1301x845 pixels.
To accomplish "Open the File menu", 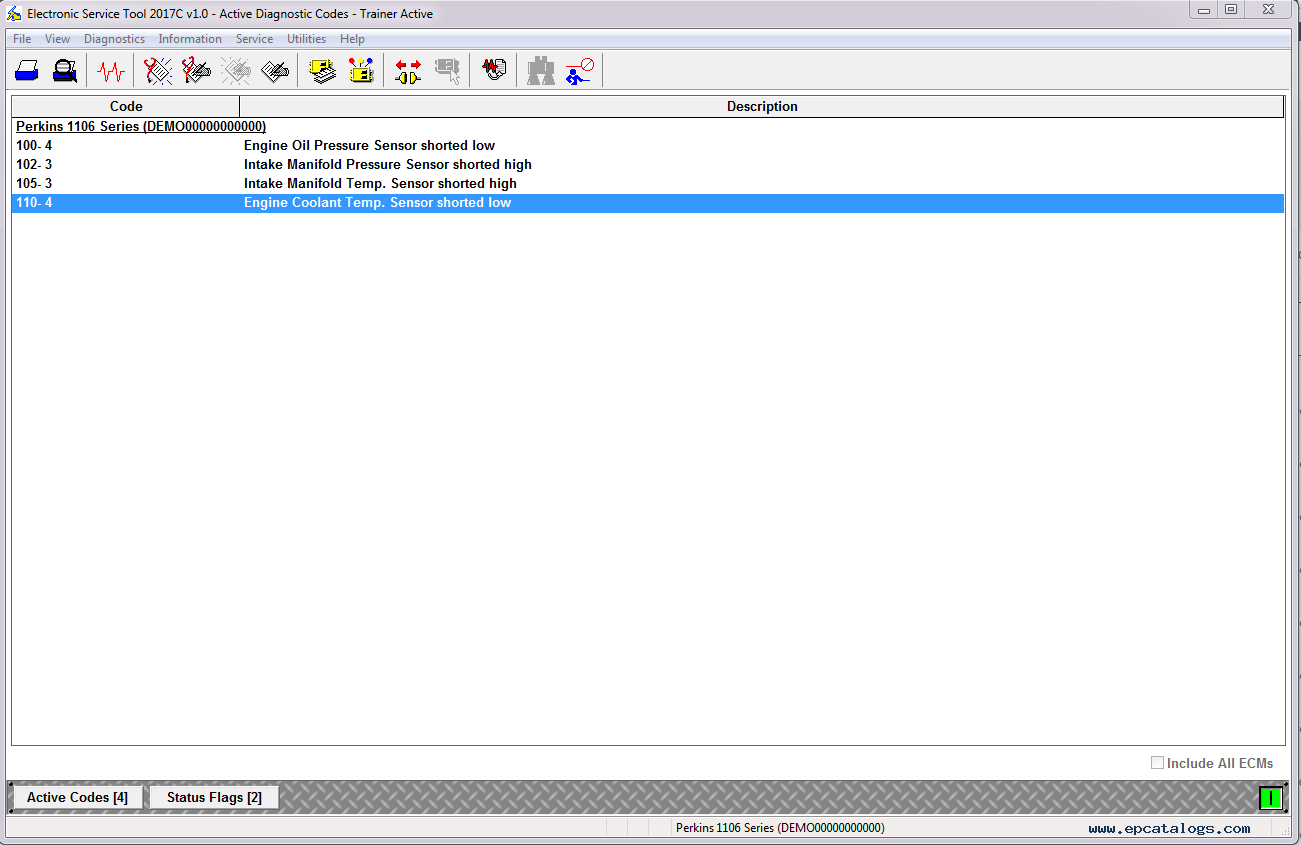I will 22,39.
